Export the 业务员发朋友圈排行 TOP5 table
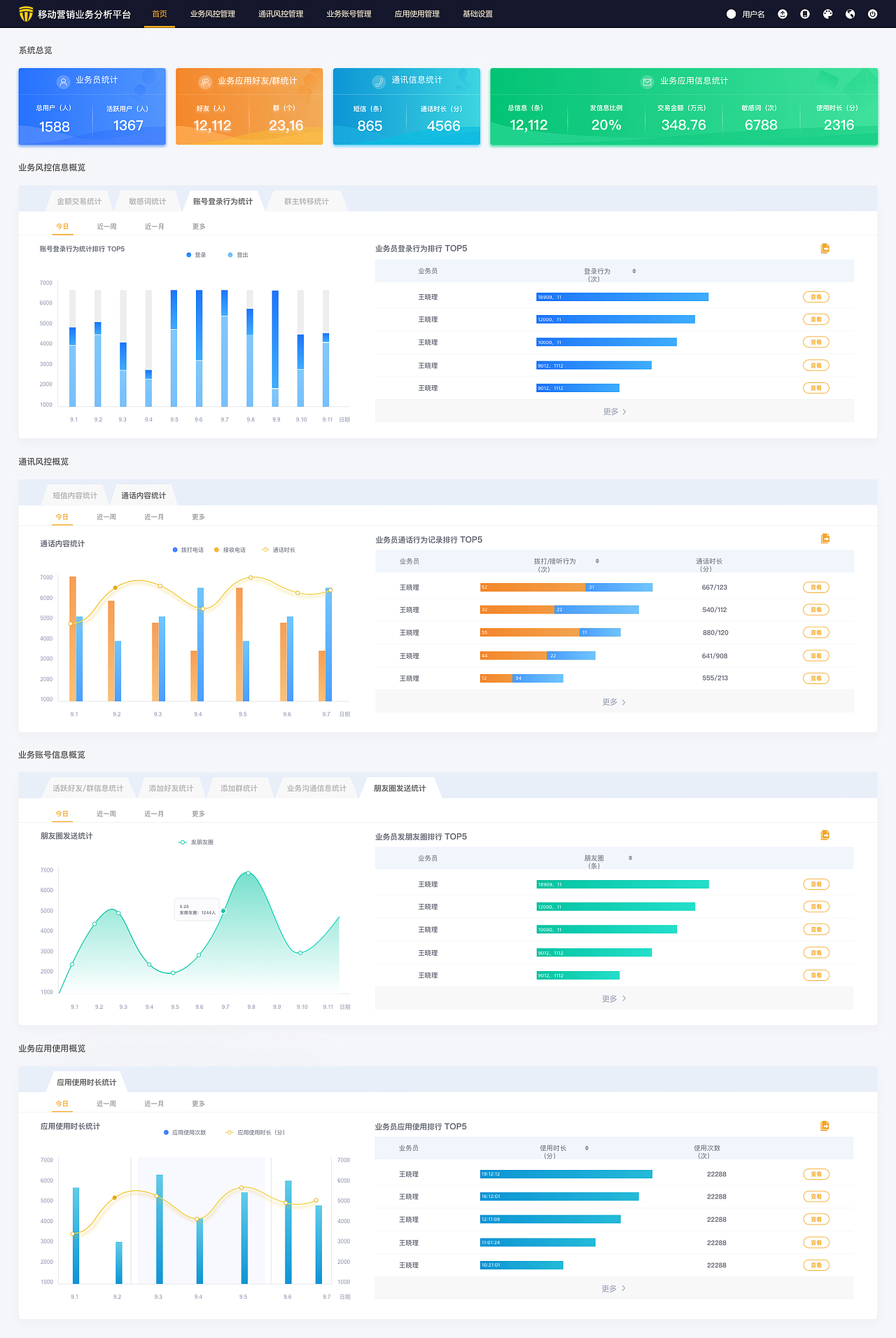Viewport: 896px width, 1338px height. point(825,835)
